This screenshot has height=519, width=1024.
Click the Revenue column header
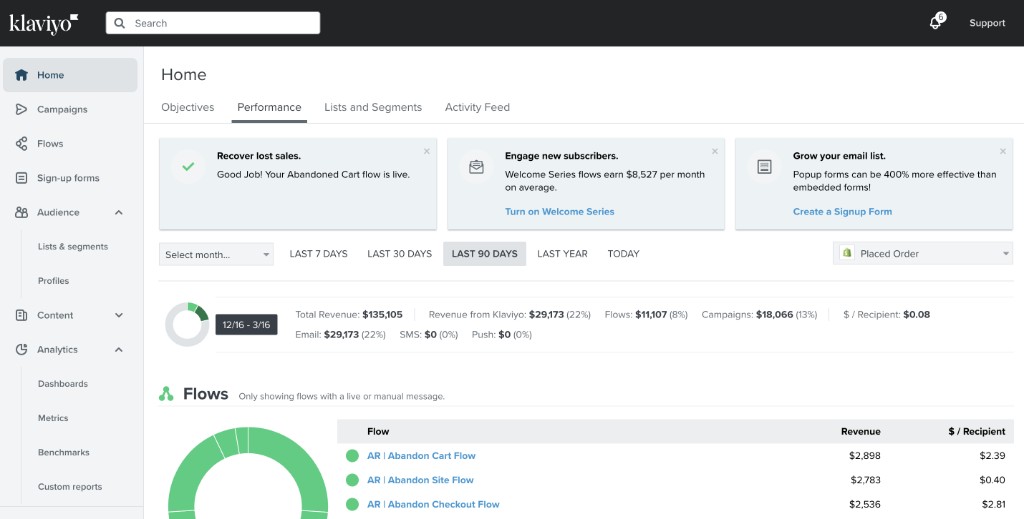(861, 432)
